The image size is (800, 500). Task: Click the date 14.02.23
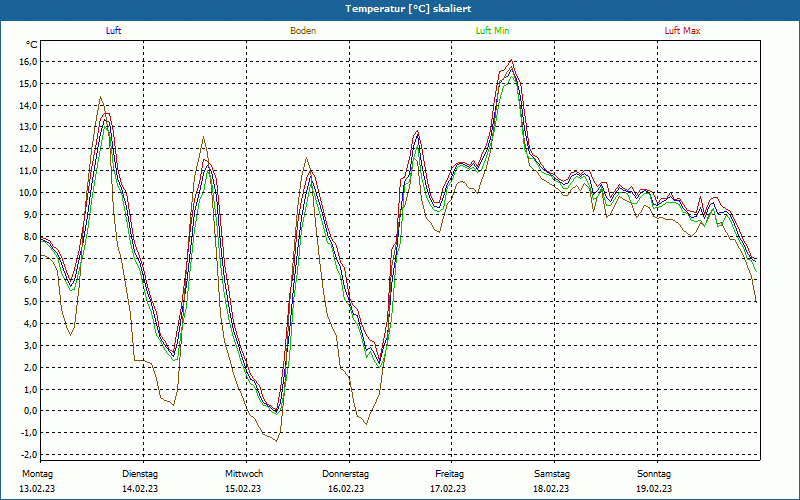(140, 489)
